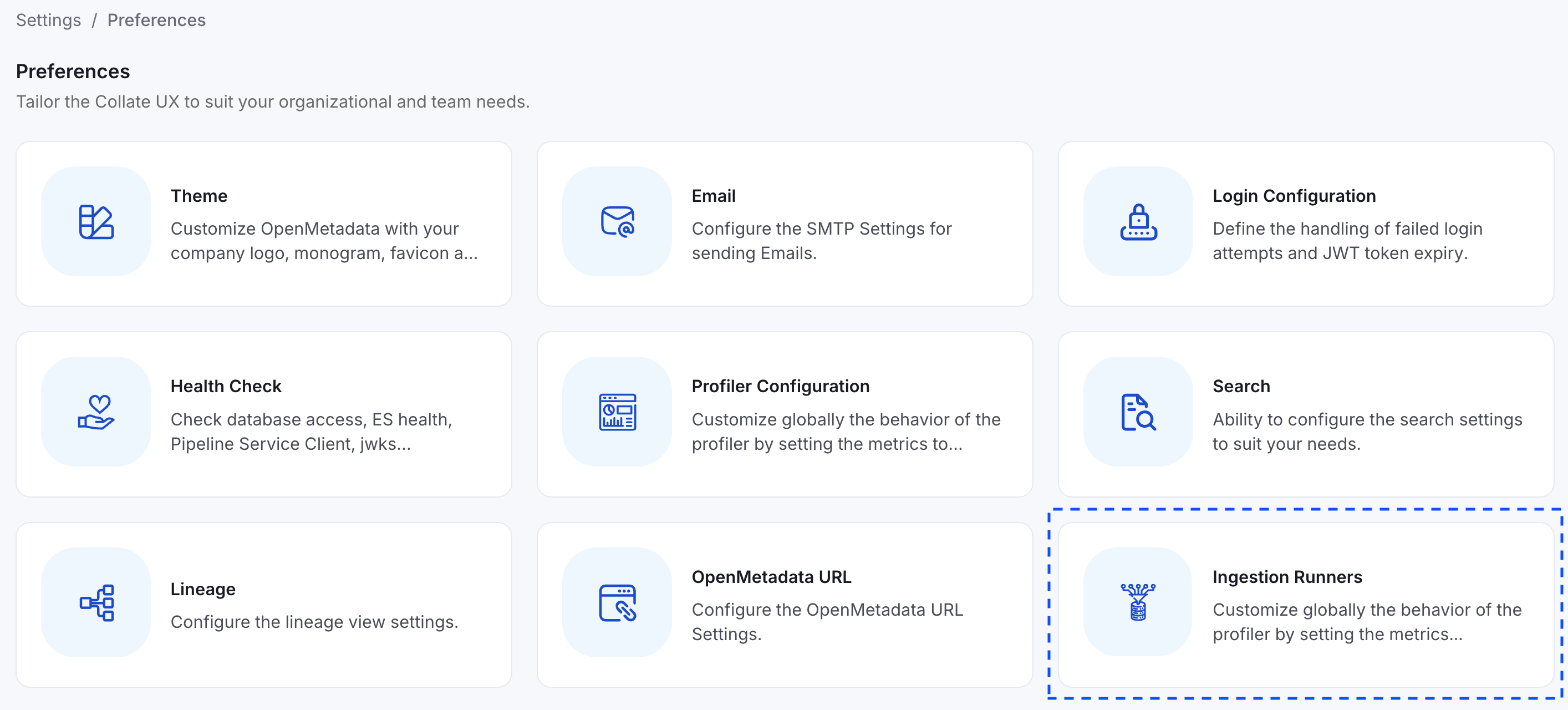
Task: Click the Search document magnifier icon
Action: [x=1138, y=412]
